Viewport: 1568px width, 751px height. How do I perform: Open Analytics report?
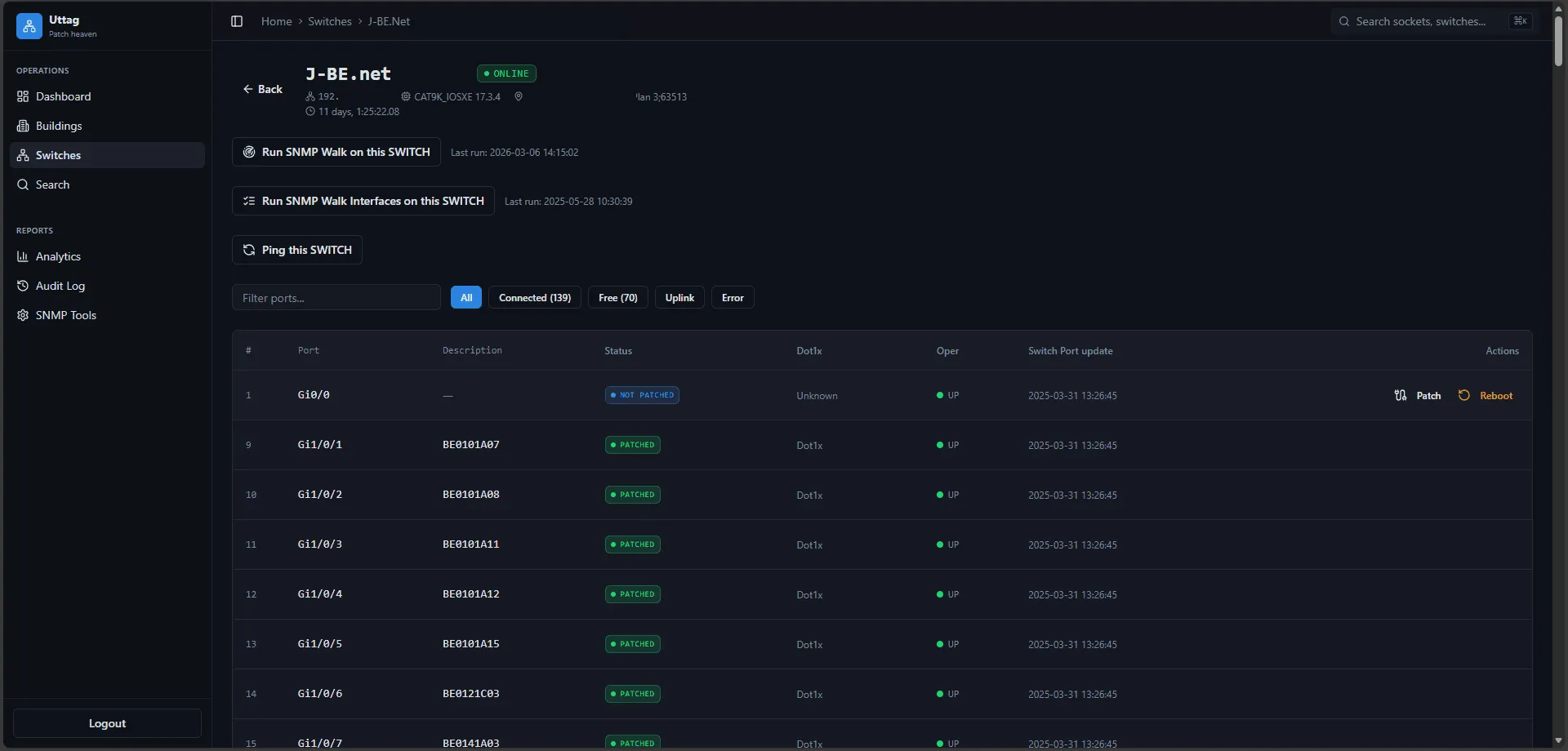pyautogui.click(x=107, y=256)
